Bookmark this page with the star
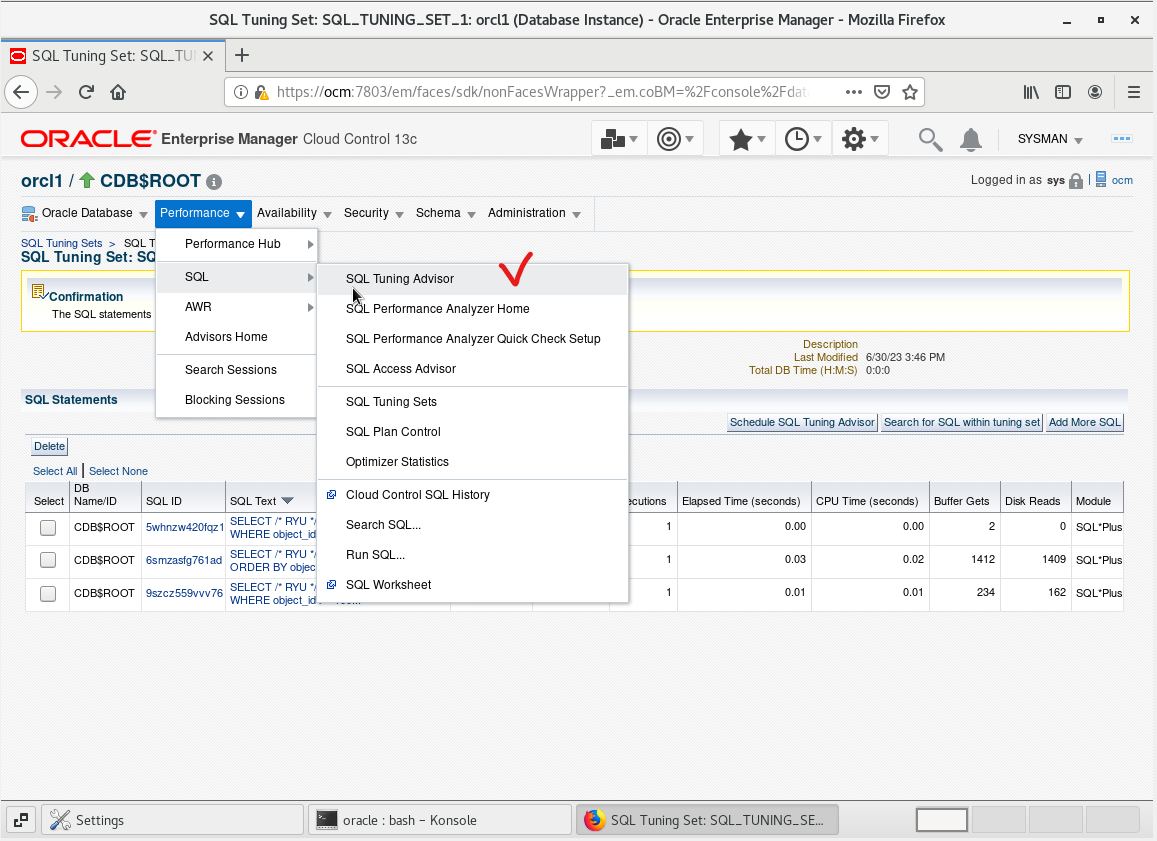The image size is (1157, 841). tap(910, 92)
